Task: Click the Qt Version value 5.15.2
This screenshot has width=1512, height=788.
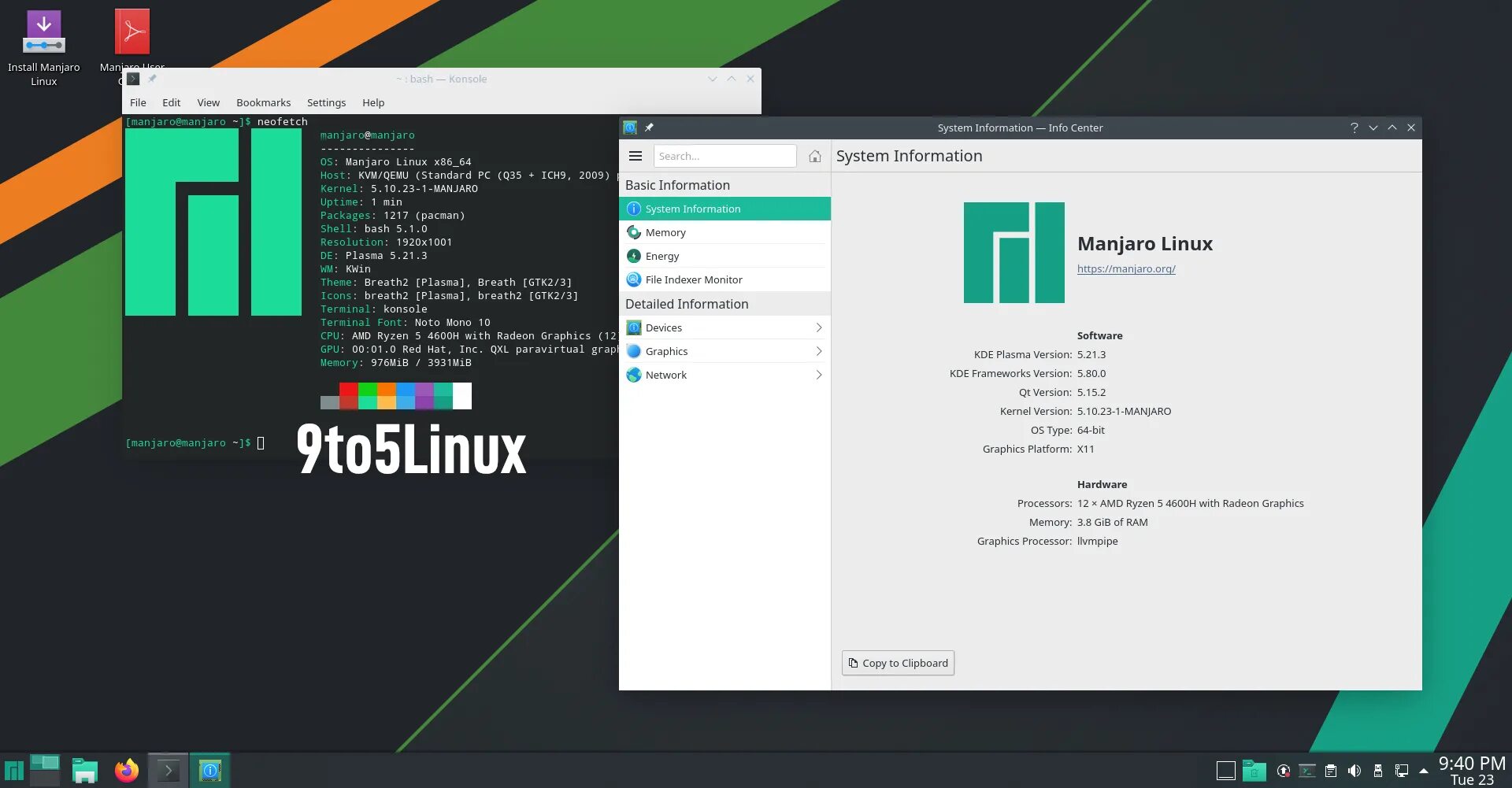Action: click(1091, 392)
